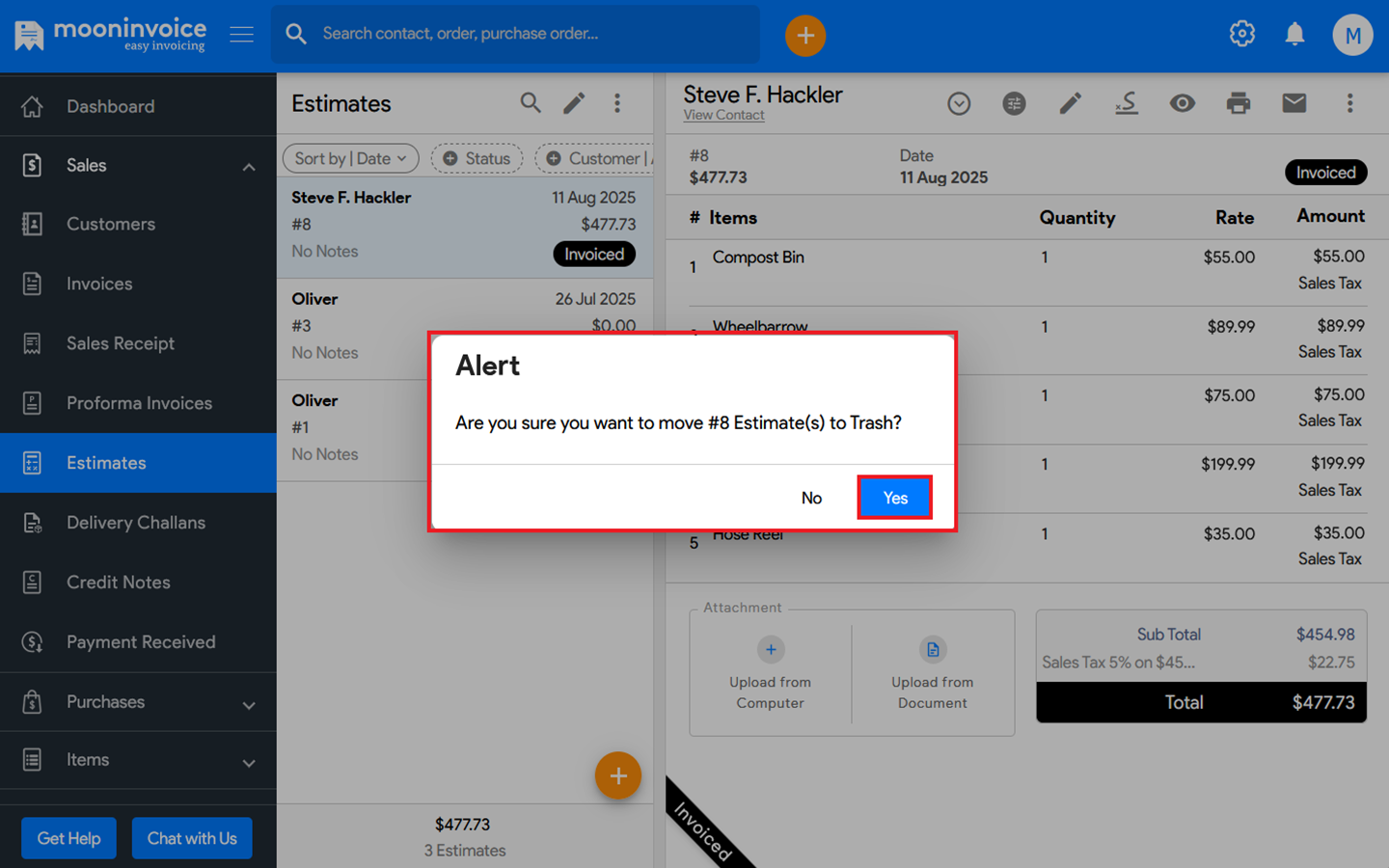Preview estimate with the eye icon

coord(1182,103)
